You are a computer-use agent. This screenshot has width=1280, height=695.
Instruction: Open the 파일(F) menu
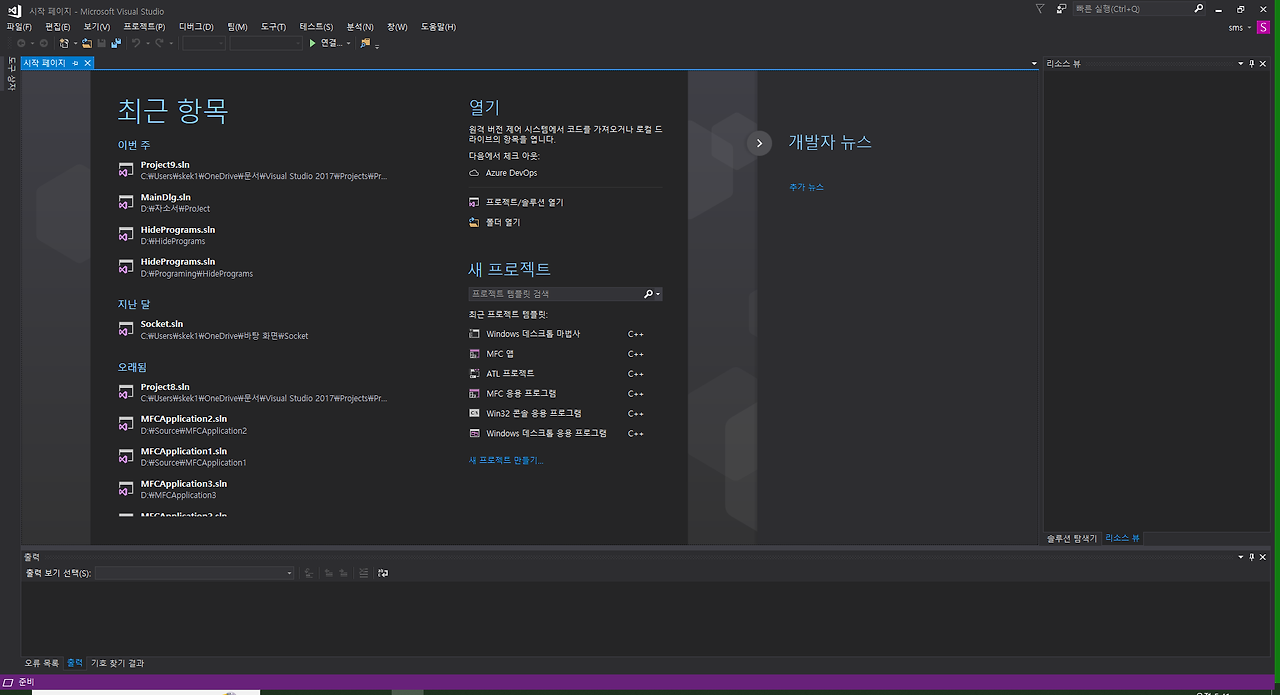[19, 27]
